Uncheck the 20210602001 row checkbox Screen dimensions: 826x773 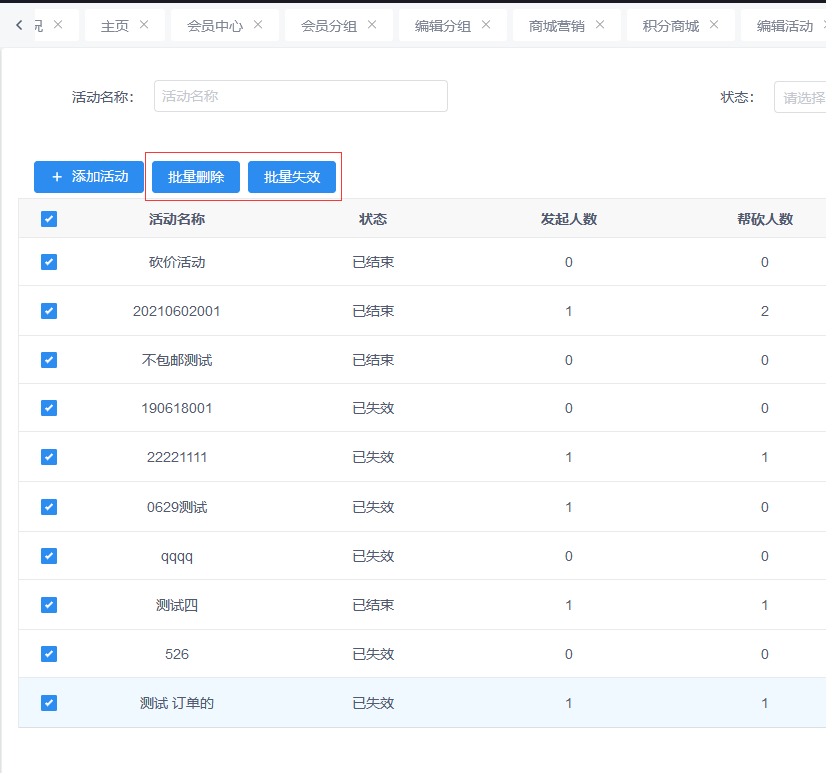click(x=49, y=311)
